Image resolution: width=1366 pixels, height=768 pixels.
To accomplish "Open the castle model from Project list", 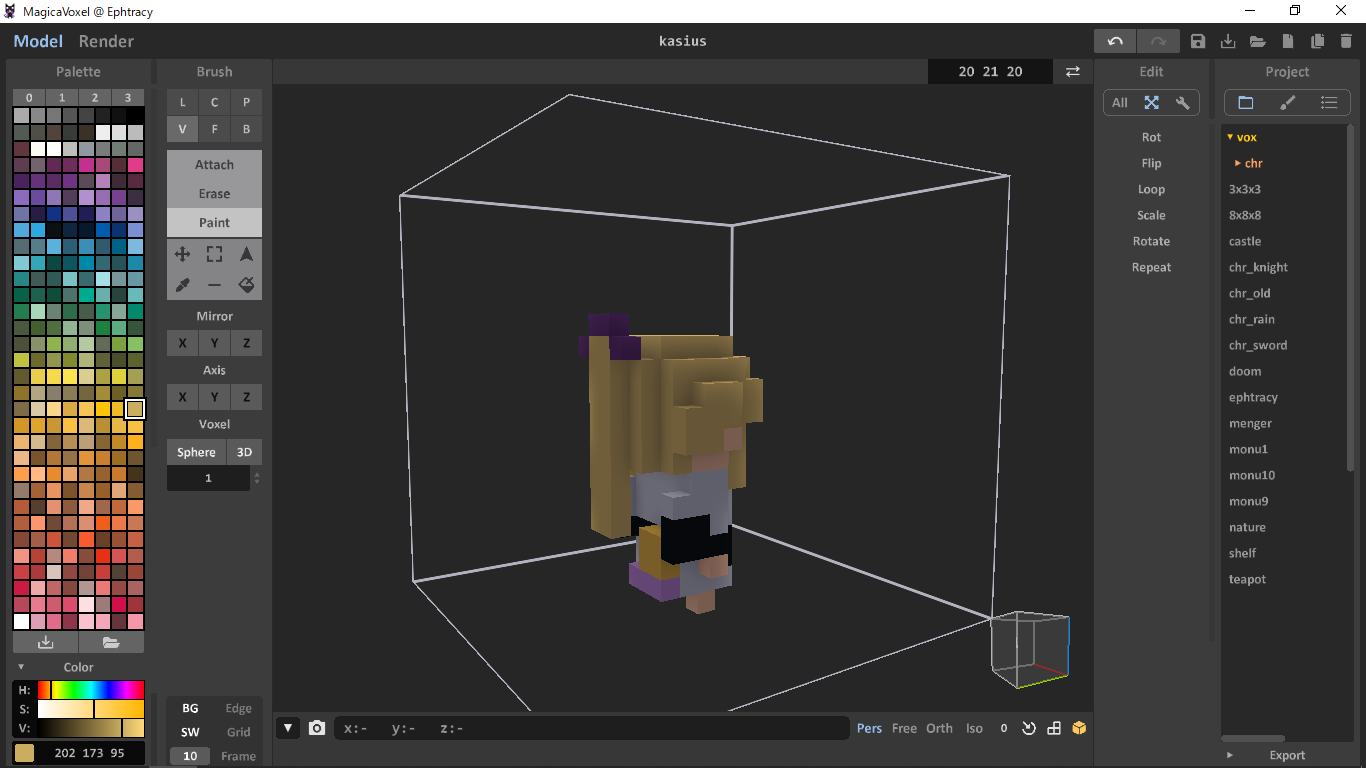I will coord(1245,241).
